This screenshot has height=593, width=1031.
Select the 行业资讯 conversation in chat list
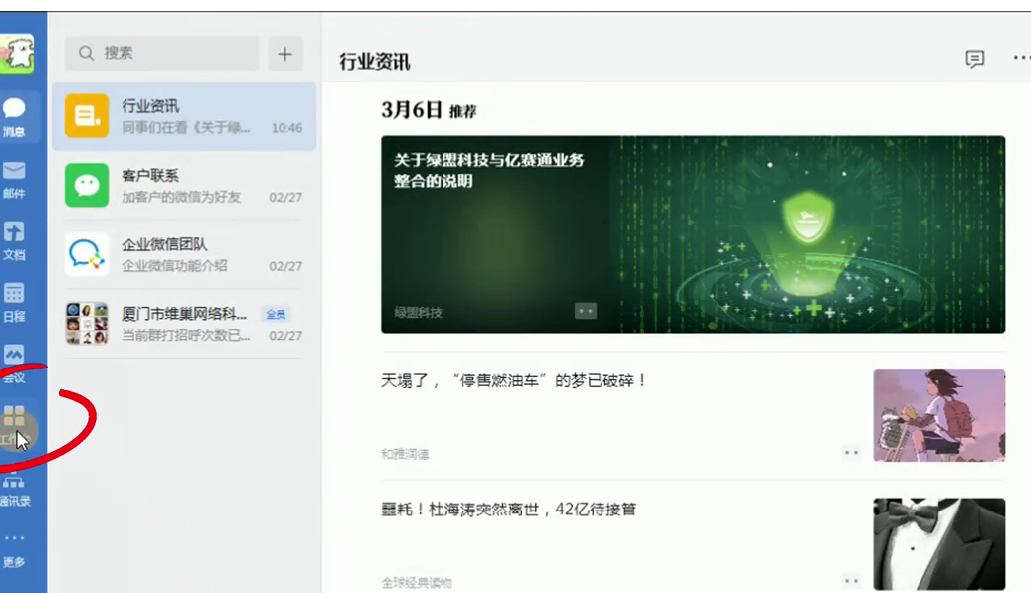point(184,116)
